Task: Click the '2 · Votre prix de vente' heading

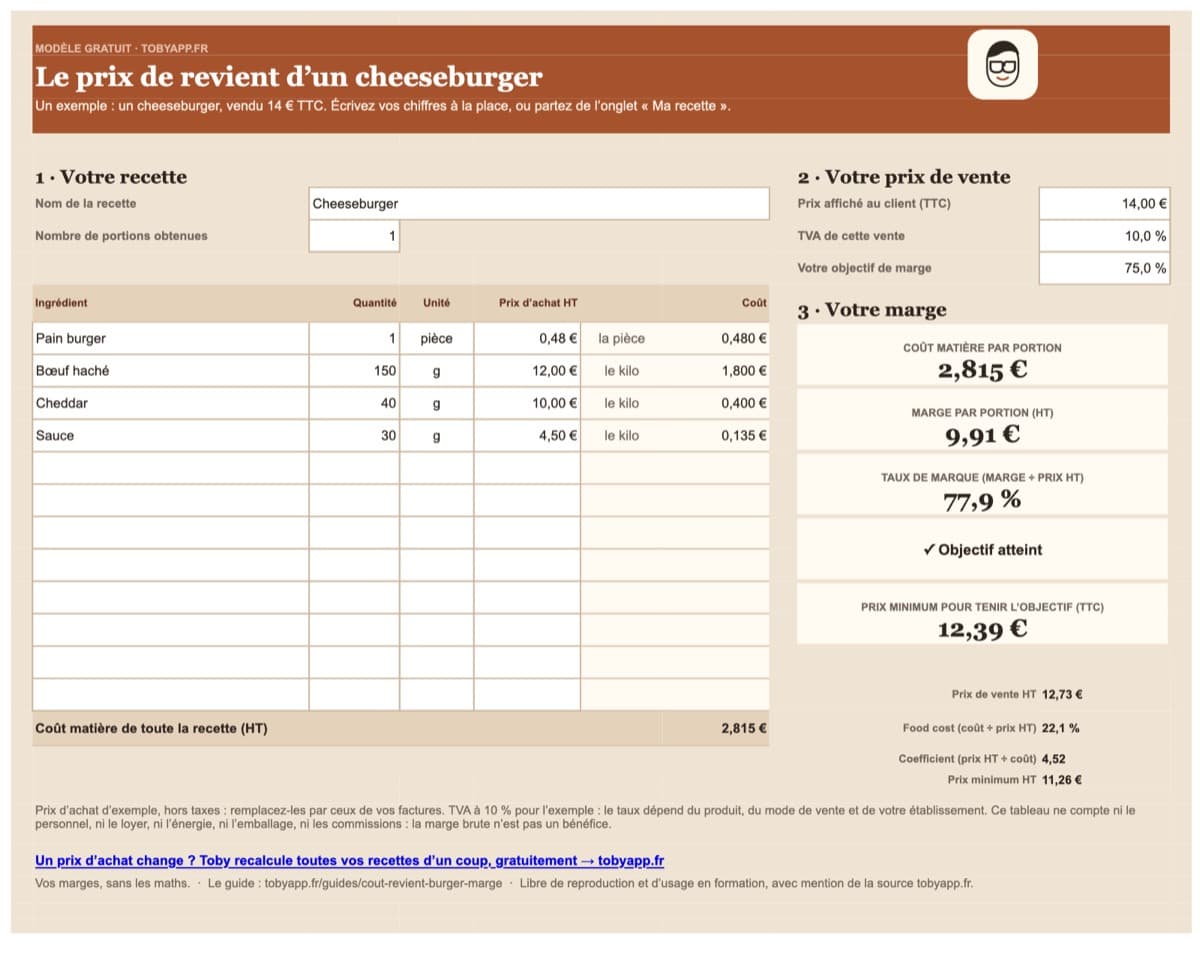Action: [904, 177]
